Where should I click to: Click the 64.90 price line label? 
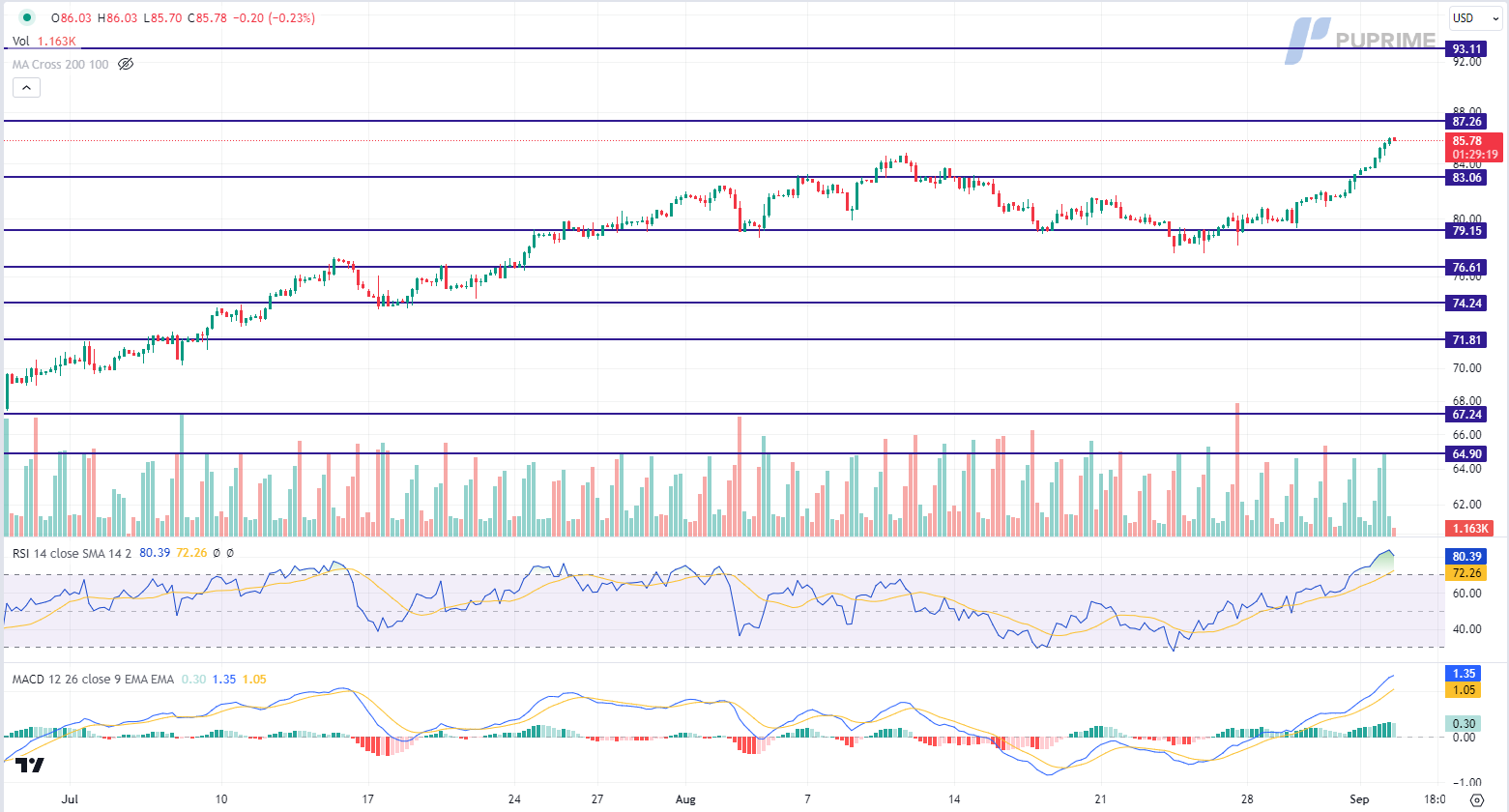coord(1466,454)
